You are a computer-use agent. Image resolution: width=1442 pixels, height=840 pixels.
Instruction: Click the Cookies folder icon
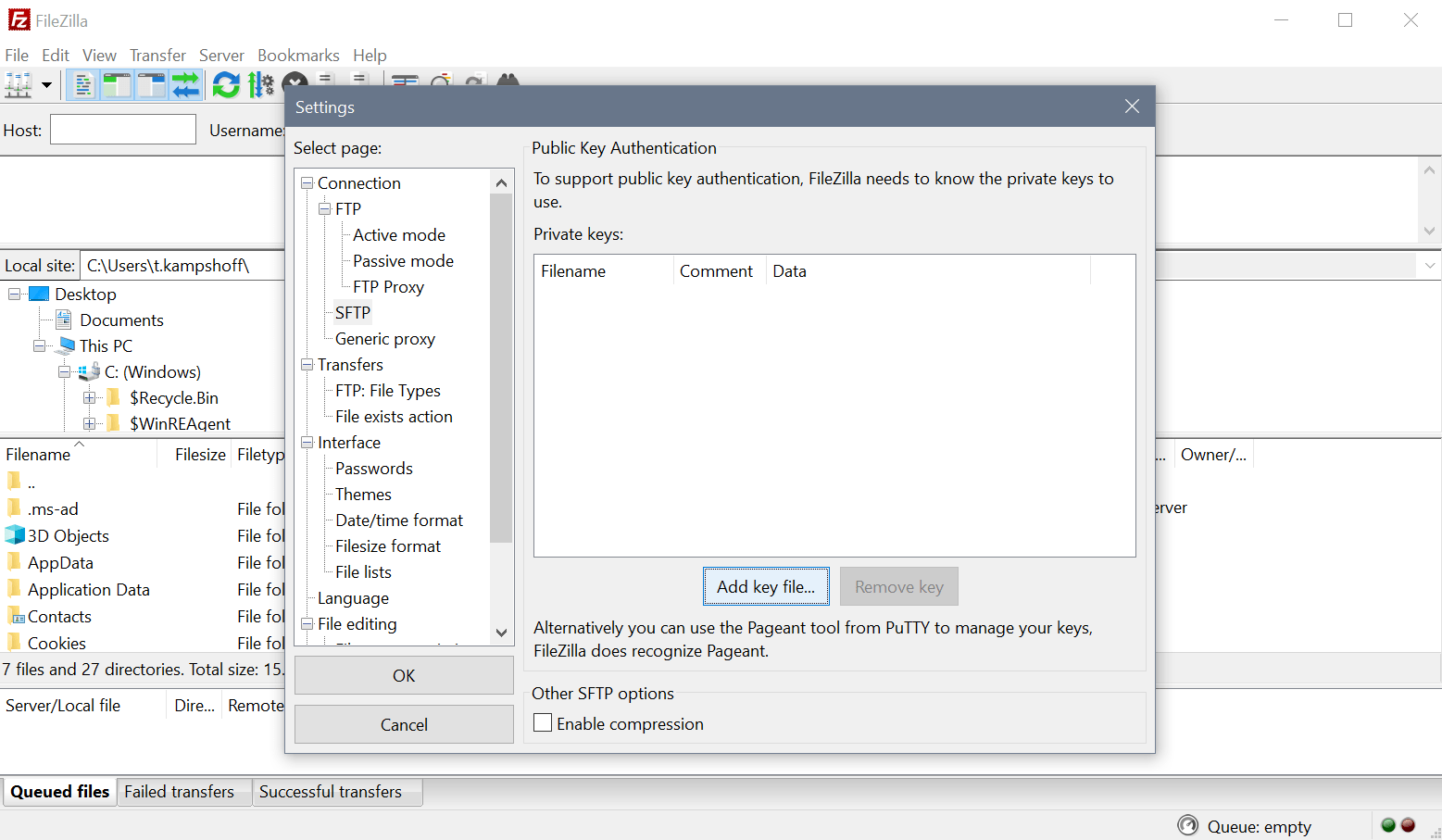pyautogui.click(x=14, y=642)
